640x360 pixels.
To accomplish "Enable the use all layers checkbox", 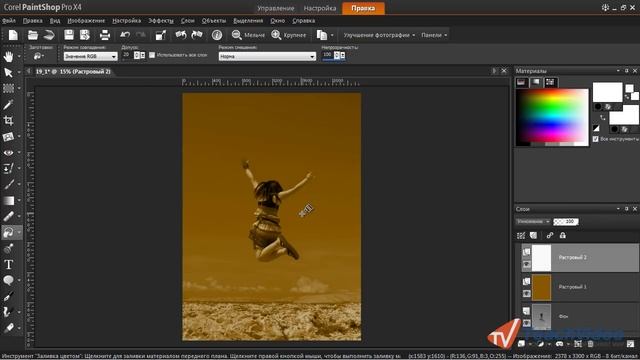I will (152, 55).
